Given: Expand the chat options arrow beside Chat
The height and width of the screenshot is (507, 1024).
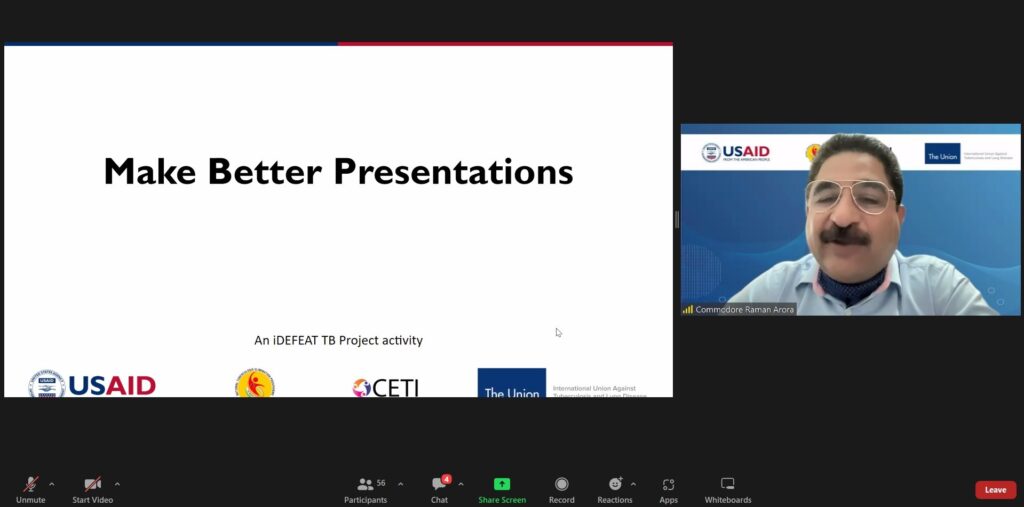Looking at the screenshot, I should point(461,484).
